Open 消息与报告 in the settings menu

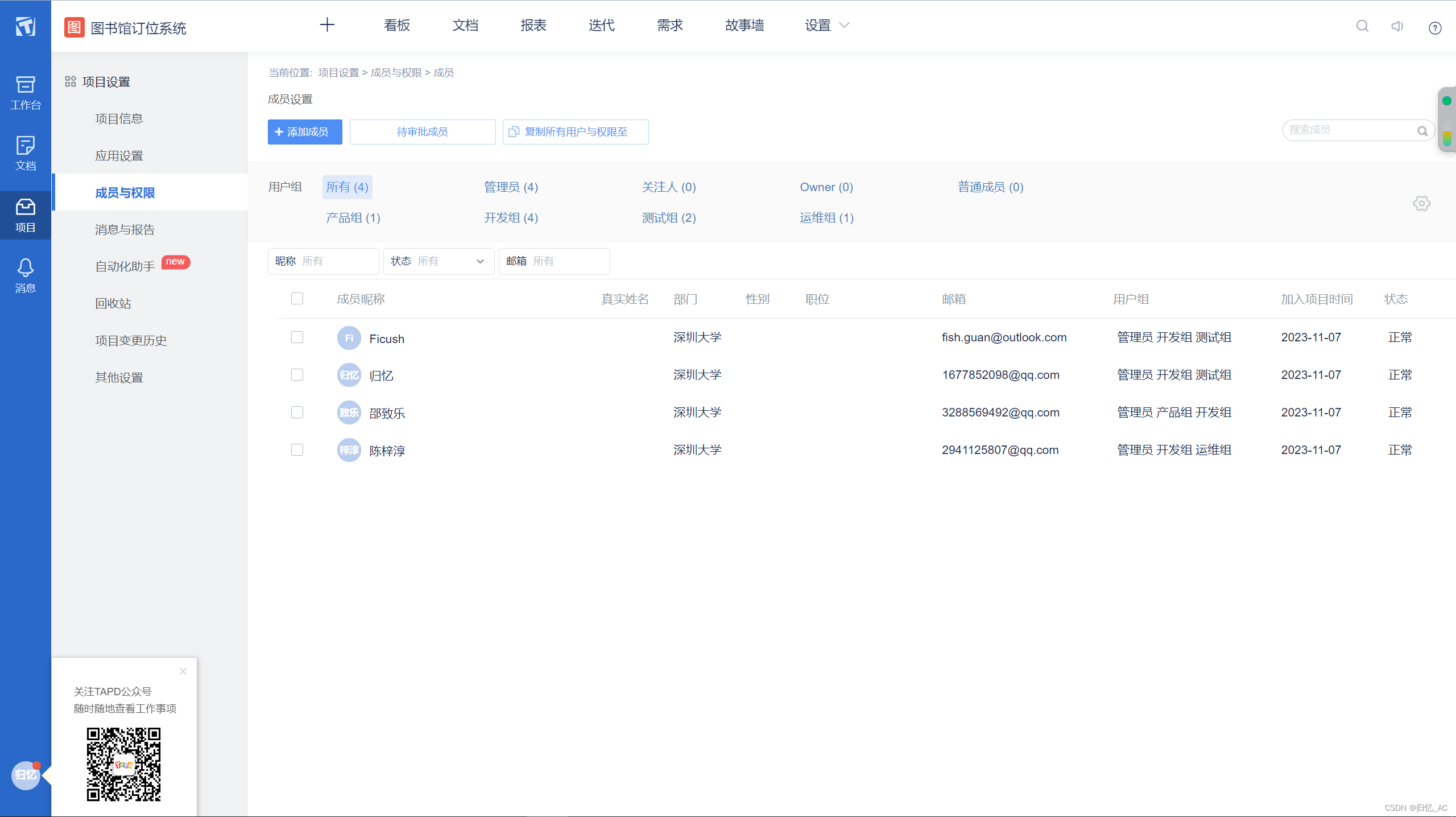pos(125,229)
